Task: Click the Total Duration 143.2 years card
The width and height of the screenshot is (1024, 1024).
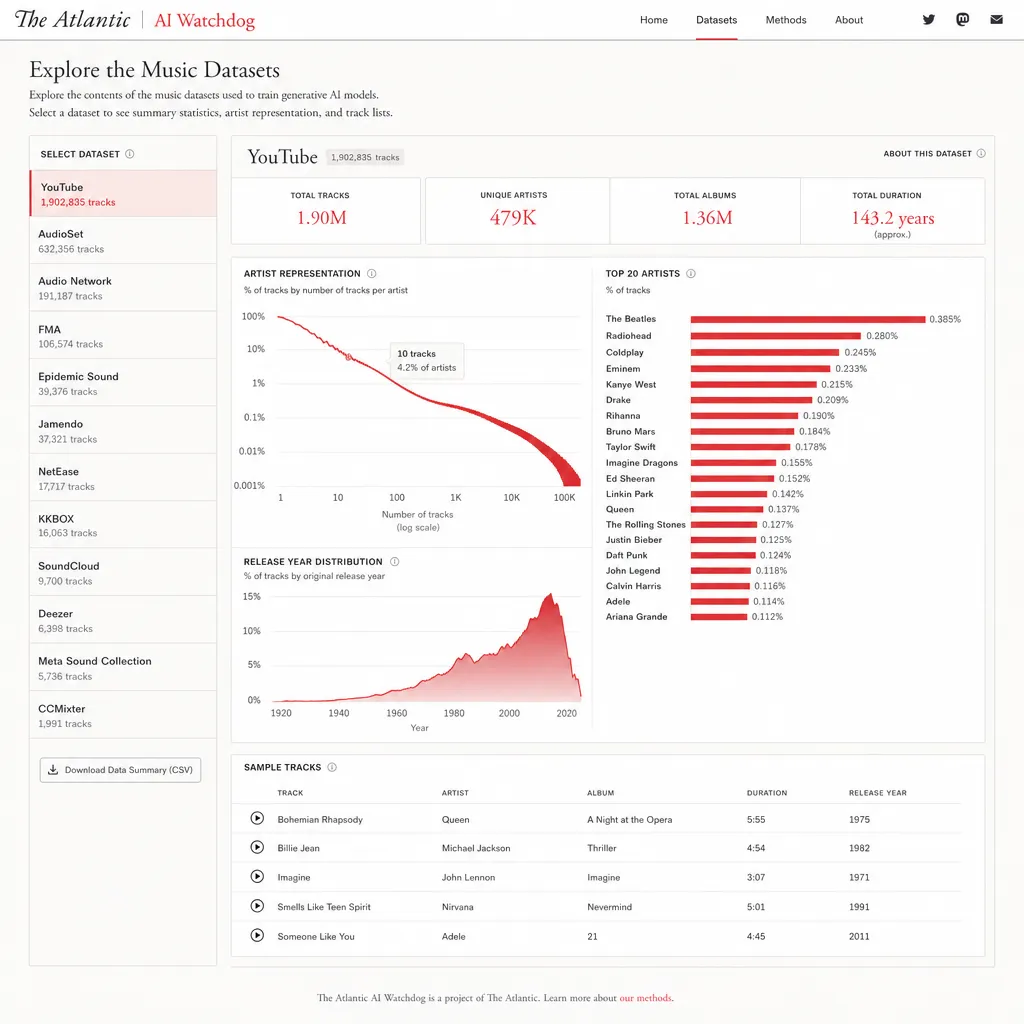Action: click(x=893, y=211)
